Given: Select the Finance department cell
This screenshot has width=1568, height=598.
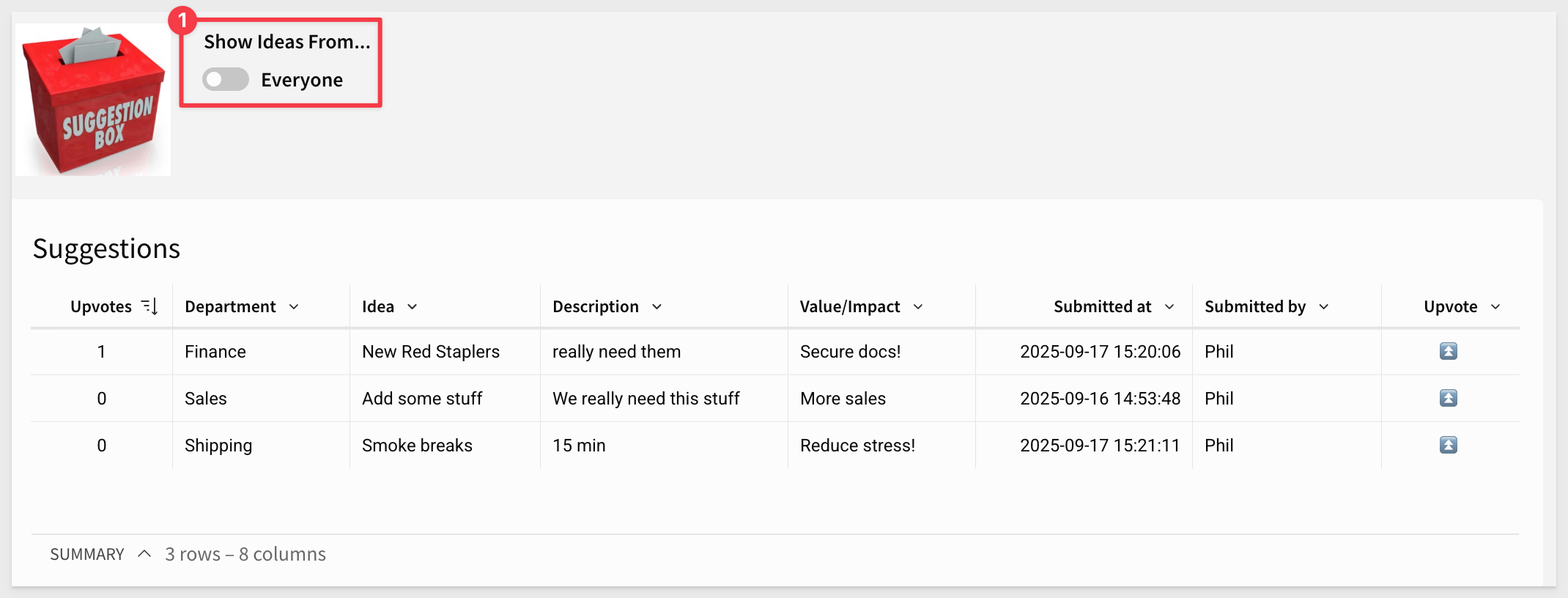Looking at the screenshot, I should coord(215,352).
